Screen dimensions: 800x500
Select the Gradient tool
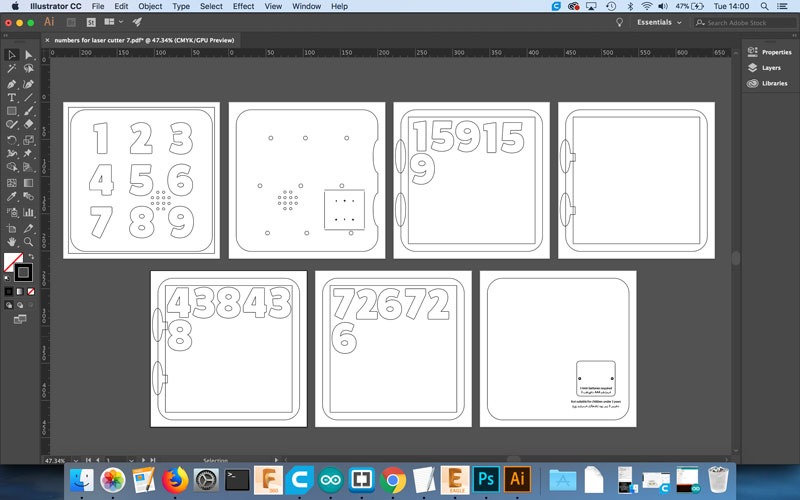pos(29,183)
